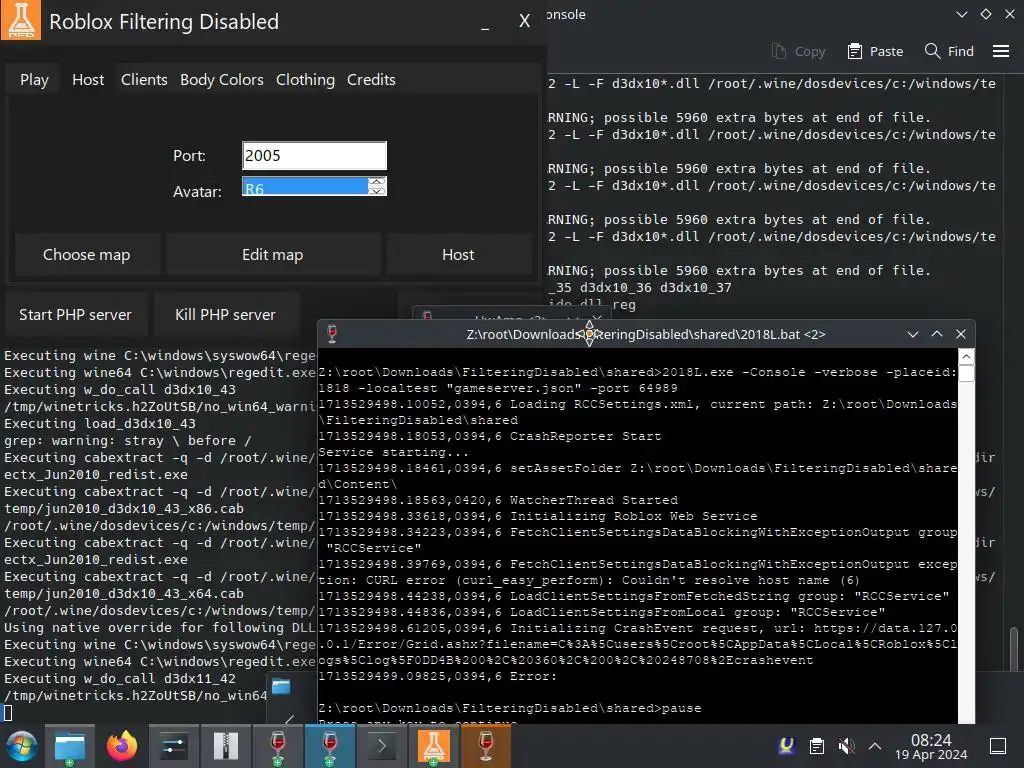Open the Body Colors tab

pyautogui.click(x=221, y=80)
